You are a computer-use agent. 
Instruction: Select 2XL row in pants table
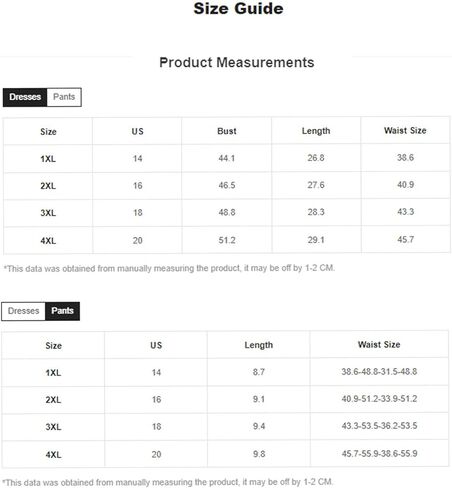[225, 399]
